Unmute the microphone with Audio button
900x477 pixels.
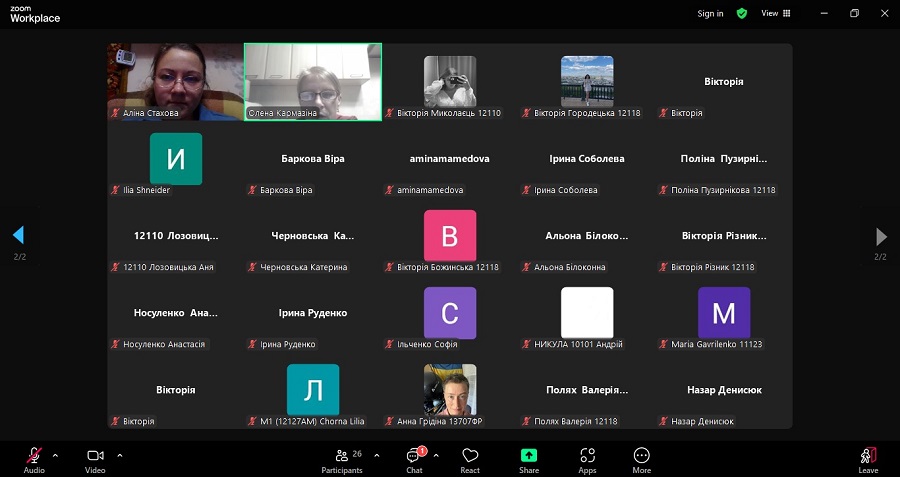[34, 459]
